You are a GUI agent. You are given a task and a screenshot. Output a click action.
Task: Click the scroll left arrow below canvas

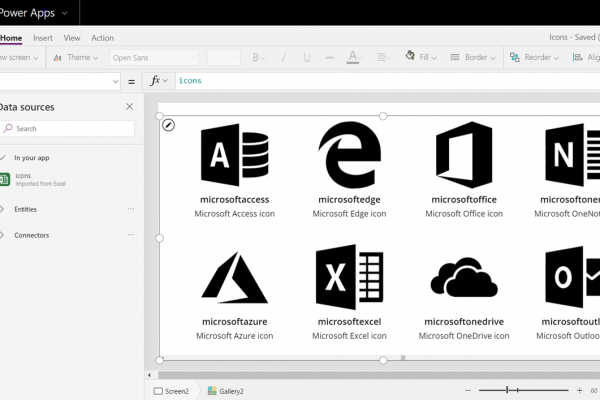pos(150,375)
